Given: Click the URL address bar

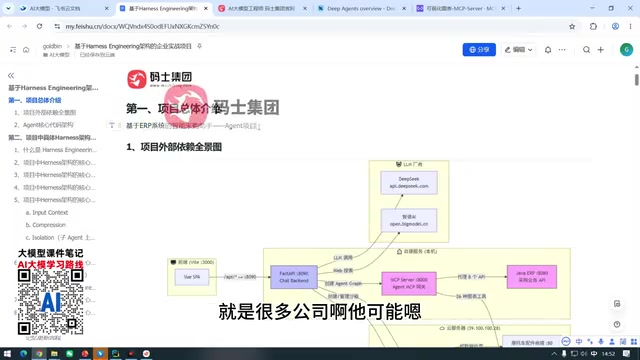Looking at the screenshot, I should point(310,26).
